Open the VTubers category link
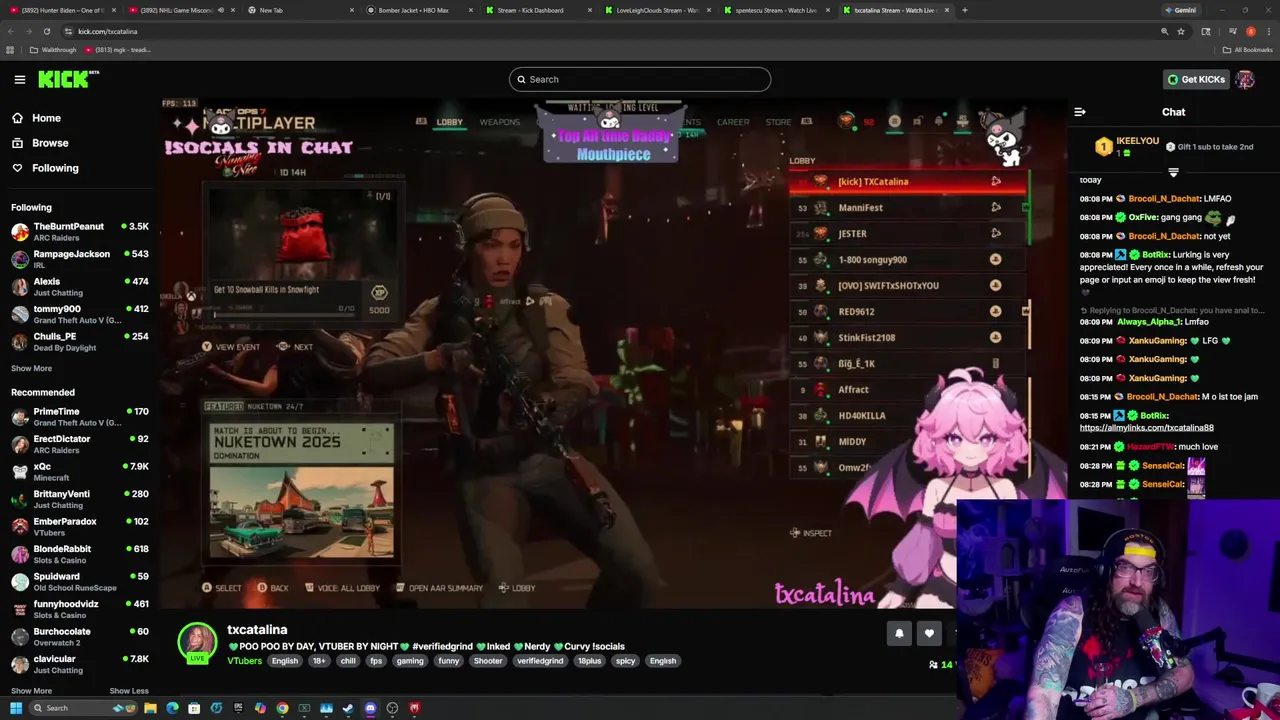 pyautogui.click(x=244, y=661)
